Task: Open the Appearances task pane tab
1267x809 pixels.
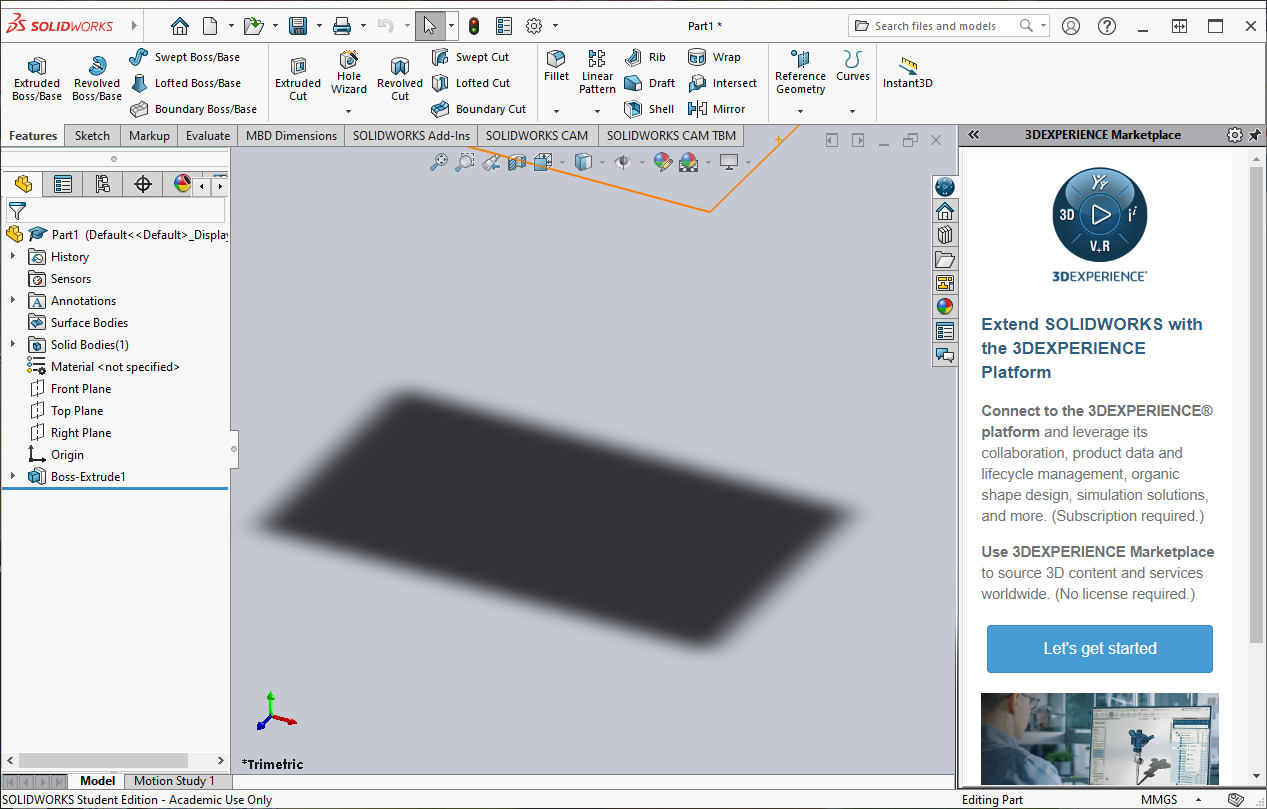Action: 945,307
